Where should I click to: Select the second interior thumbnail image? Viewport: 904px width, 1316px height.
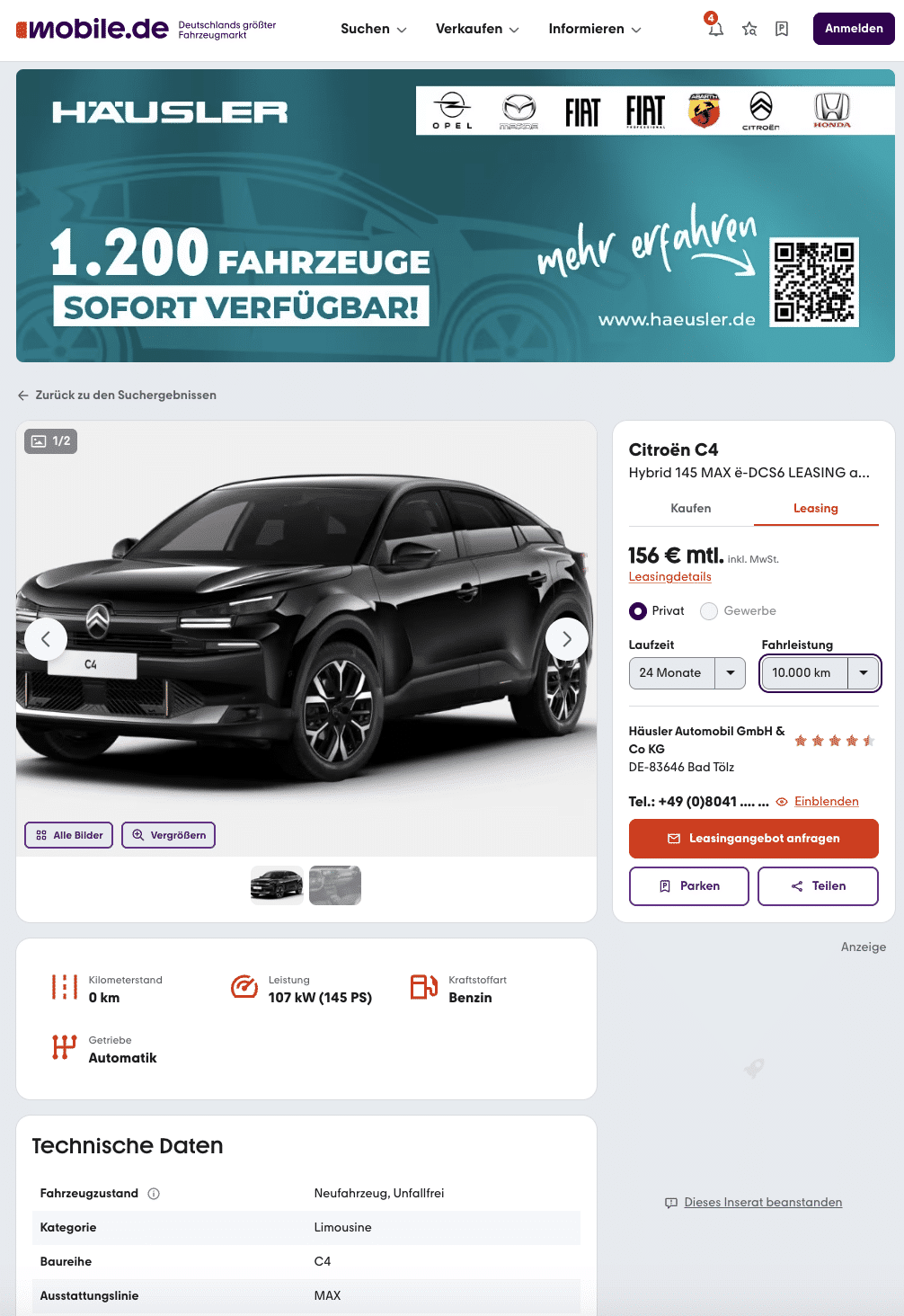(335, 885)
